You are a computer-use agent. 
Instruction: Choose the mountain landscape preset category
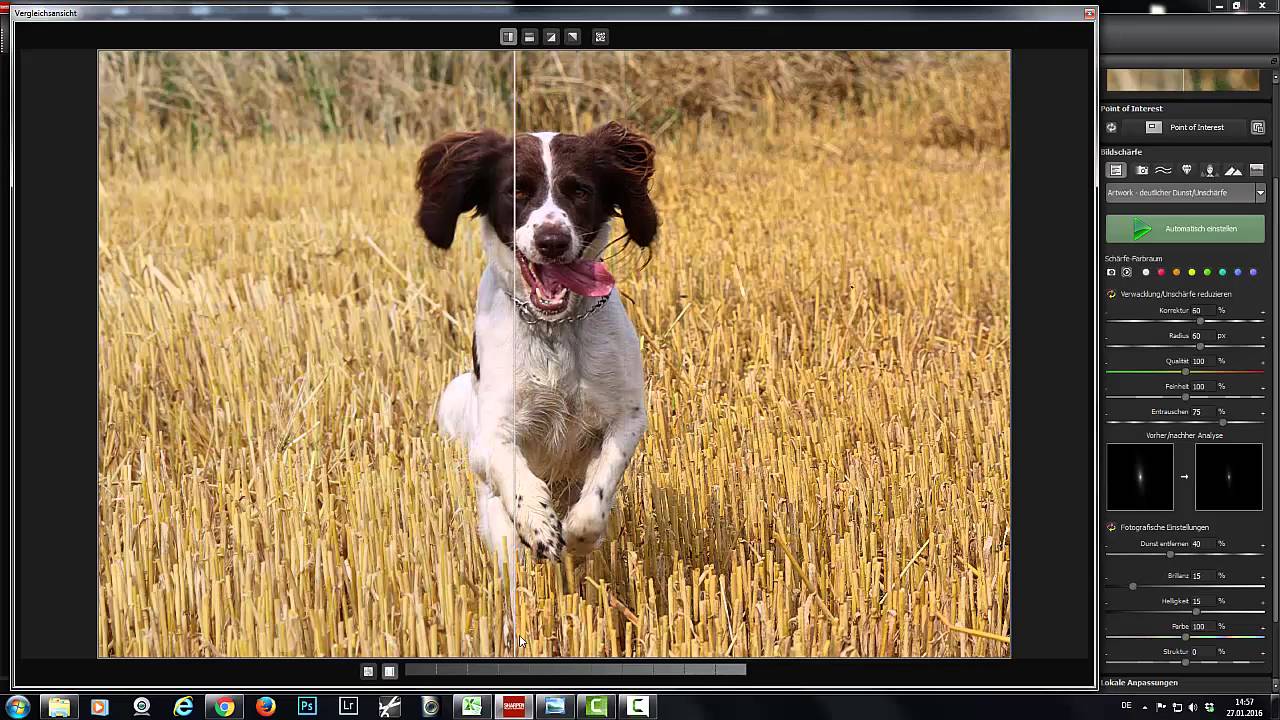tap(1233, 171)
